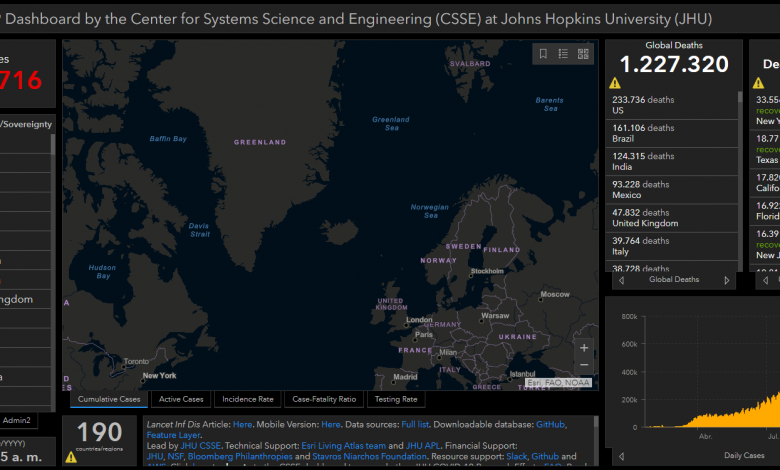Show the Testing Rate map tab

point(396,399)
